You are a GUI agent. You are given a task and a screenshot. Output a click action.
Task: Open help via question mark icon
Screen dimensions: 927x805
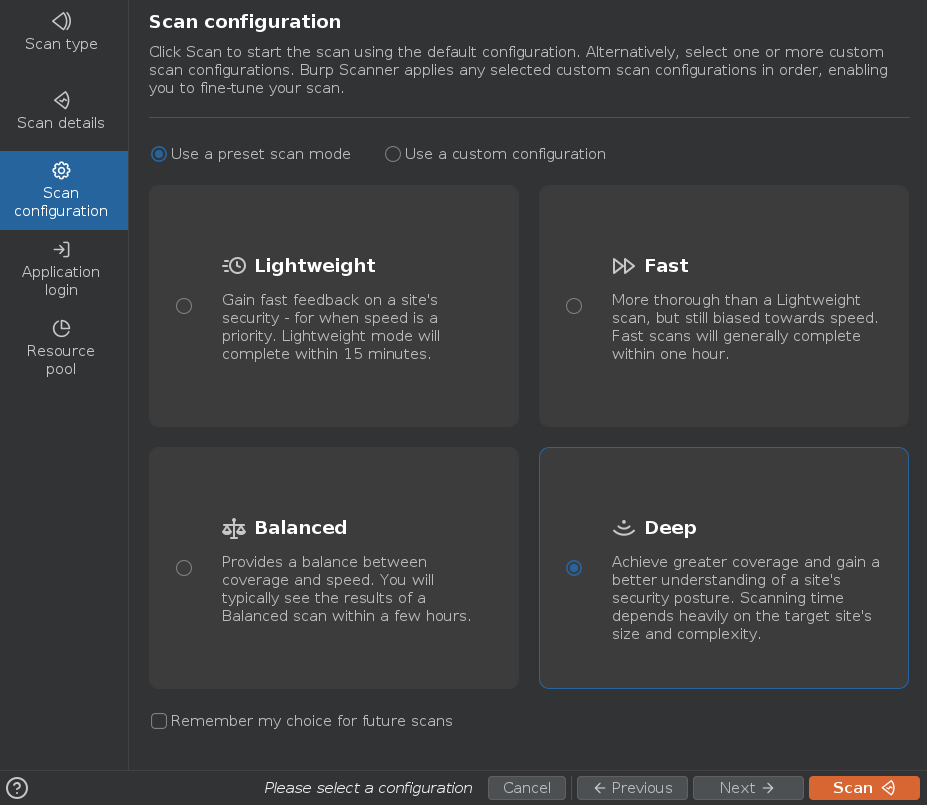click(17, 788)
